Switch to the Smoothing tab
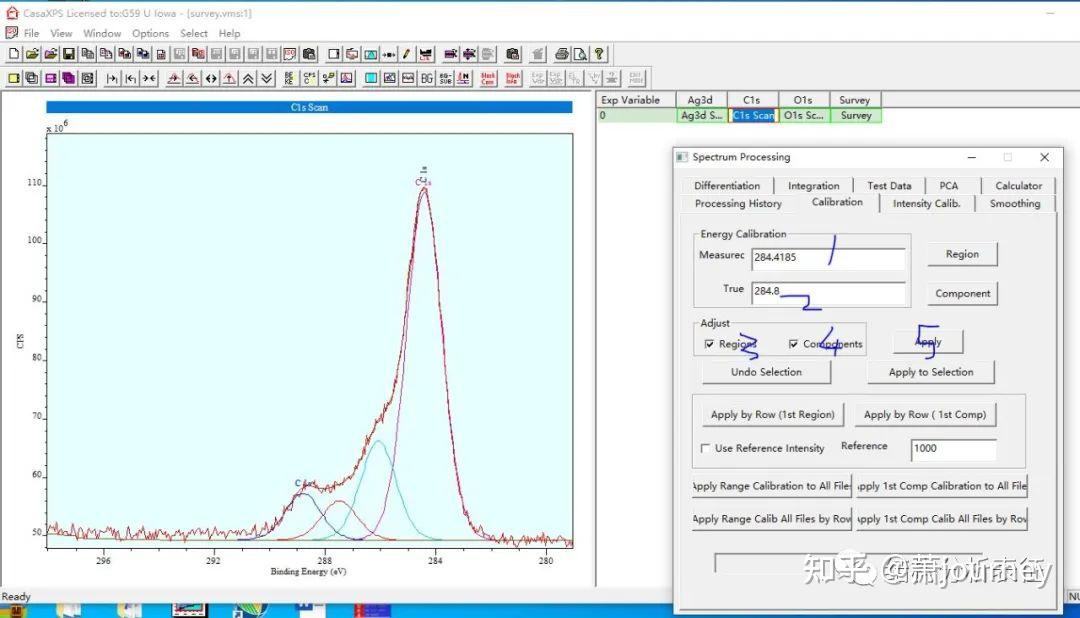Viewport: 1080px width, 618px height. point(1014,204)
